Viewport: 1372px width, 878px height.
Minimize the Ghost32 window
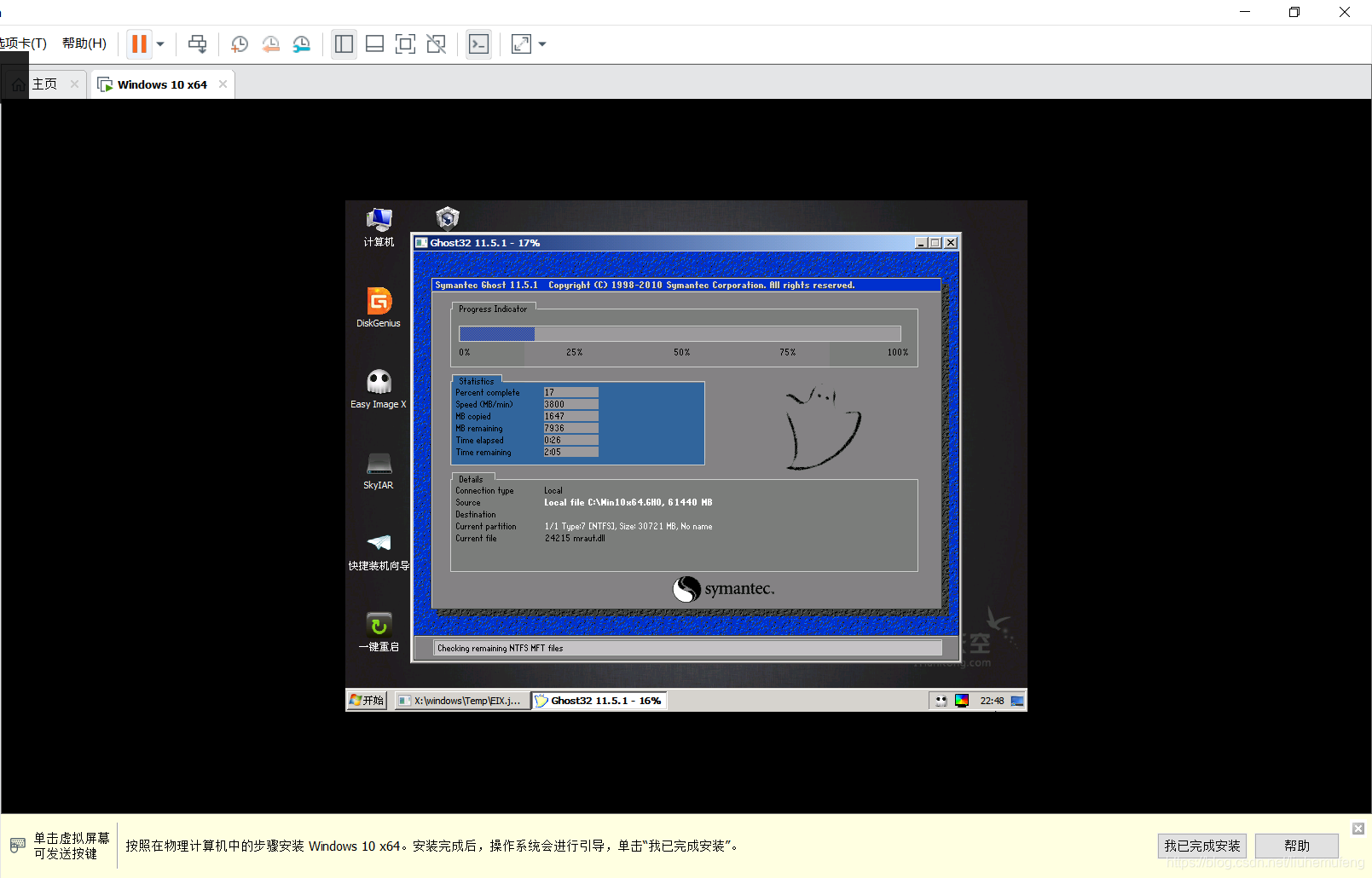[921, 243]
